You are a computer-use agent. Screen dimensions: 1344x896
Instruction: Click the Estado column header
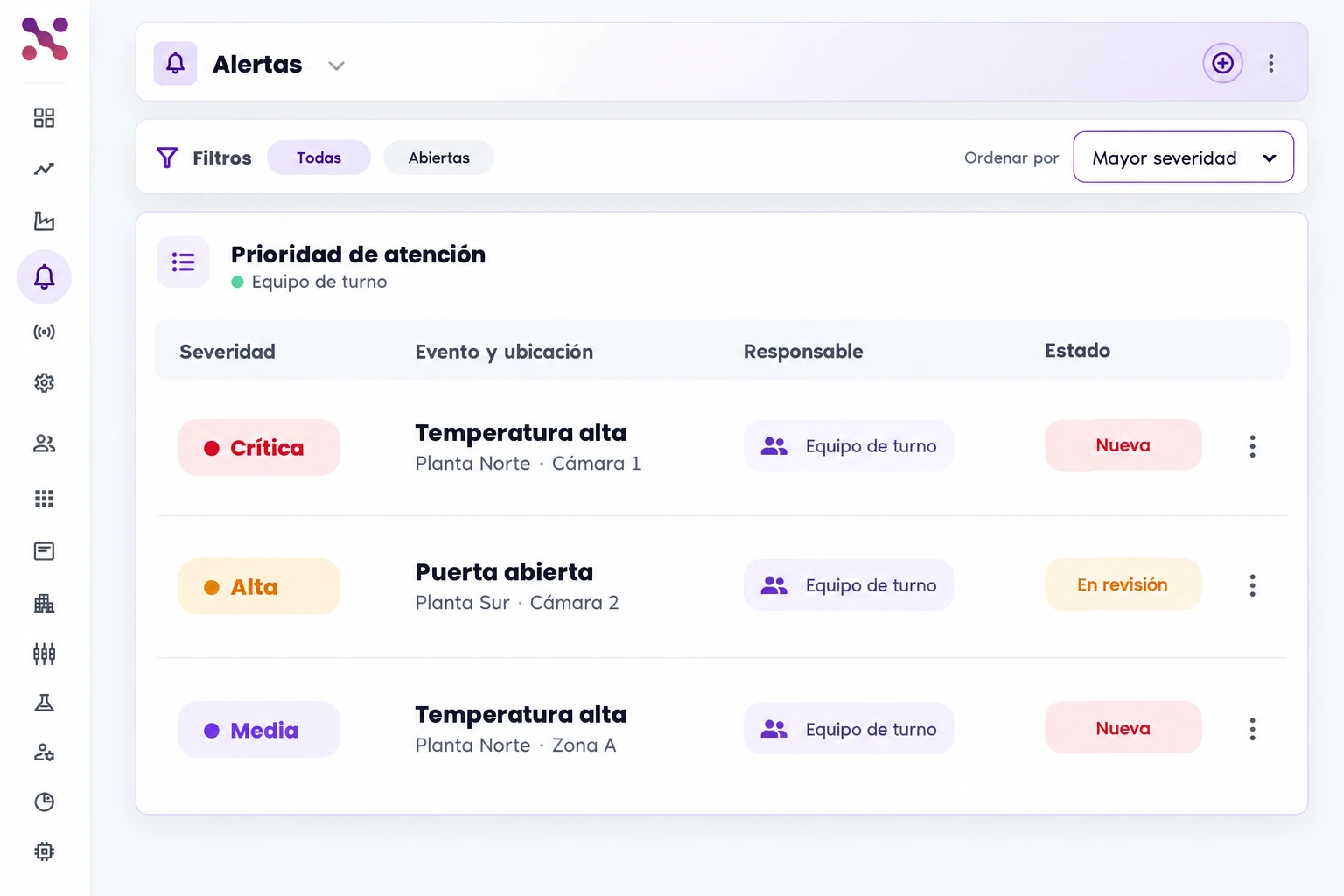tap(1077, 351)
